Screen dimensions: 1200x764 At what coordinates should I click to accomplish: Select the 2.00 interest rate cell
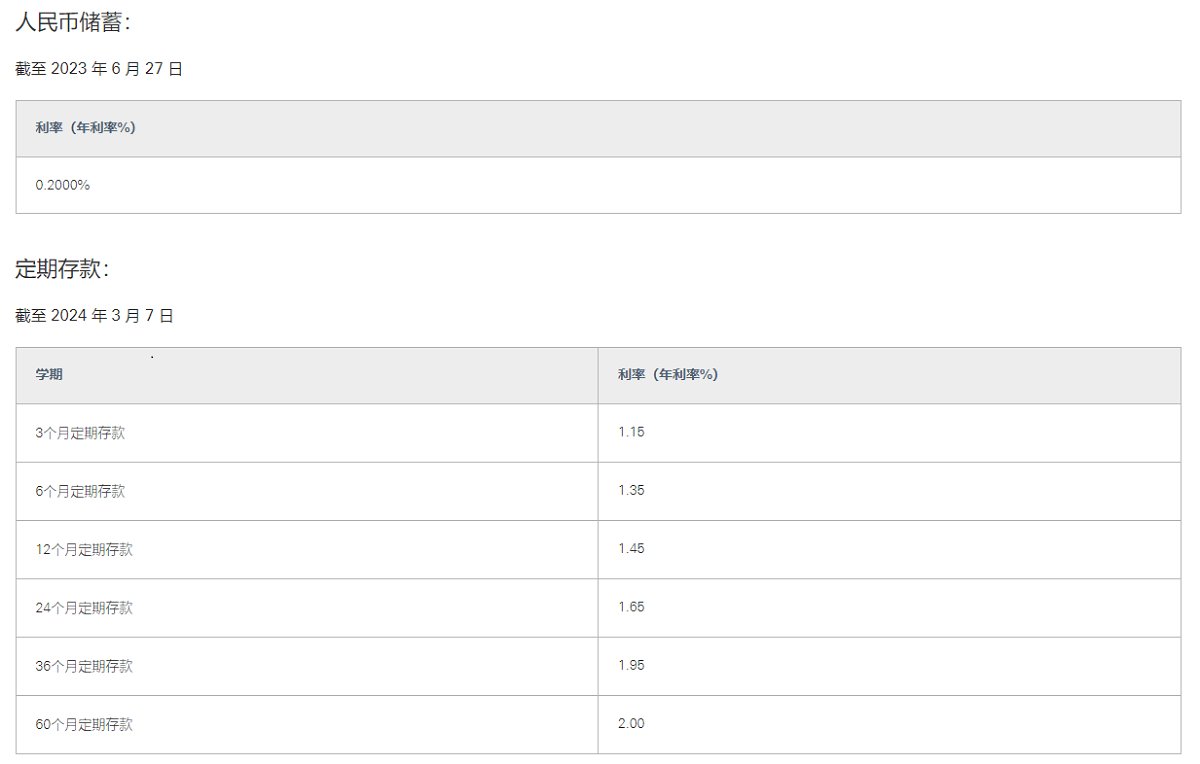[631, 723]
